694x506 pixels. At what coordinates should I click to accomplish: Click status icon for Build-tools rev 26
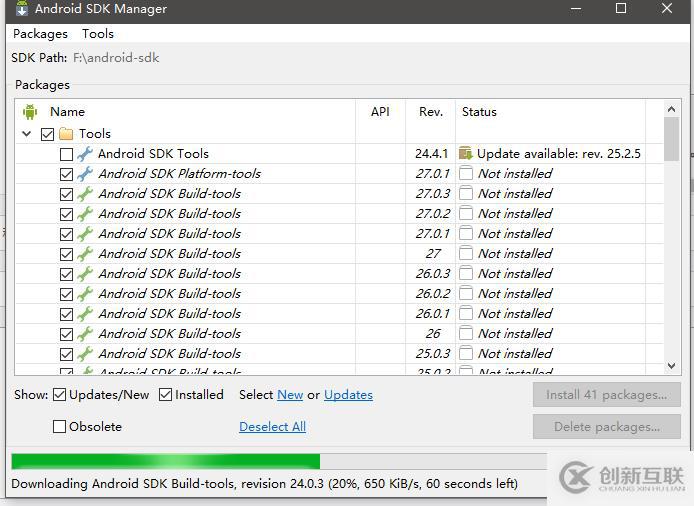(466, 333)
